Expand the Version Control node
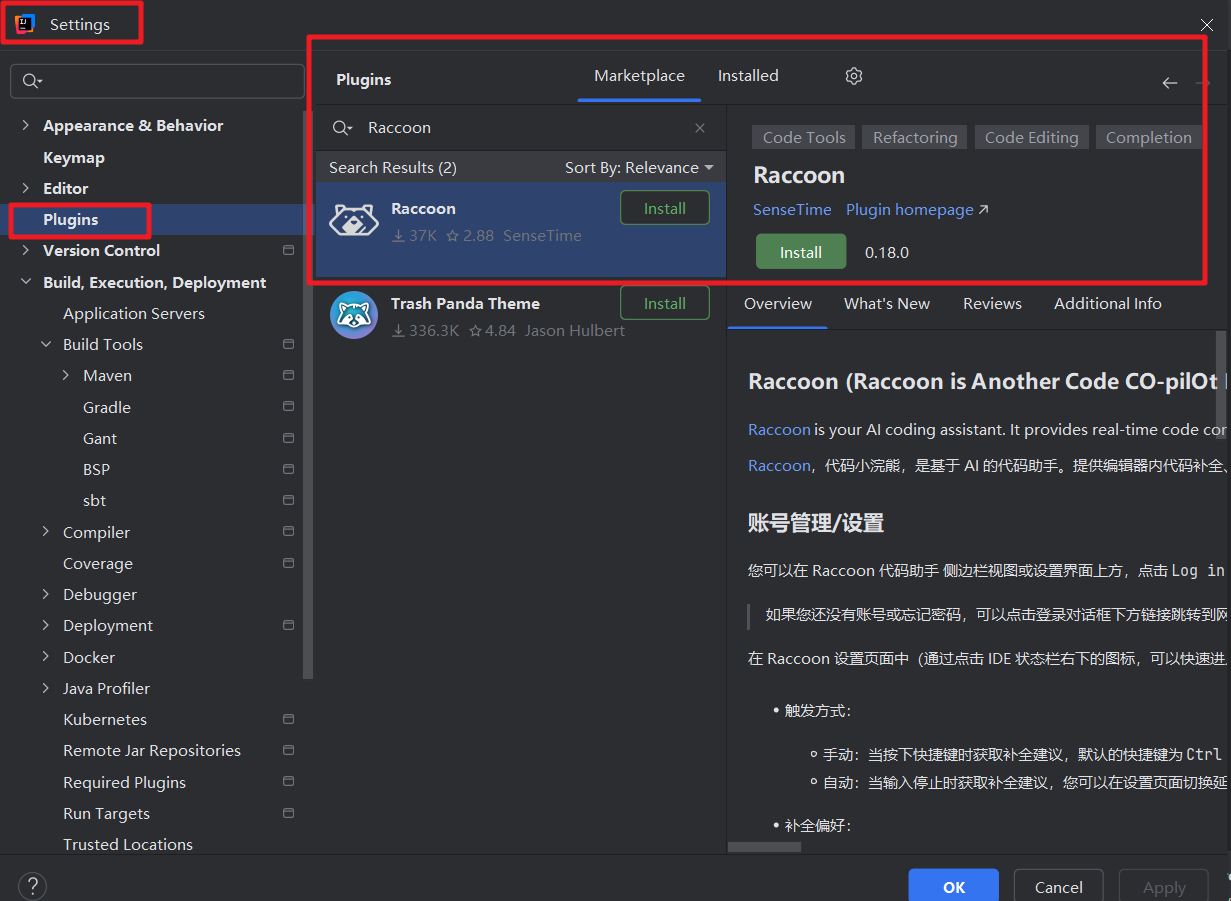 pyautogui.click(x=25, y=250)
